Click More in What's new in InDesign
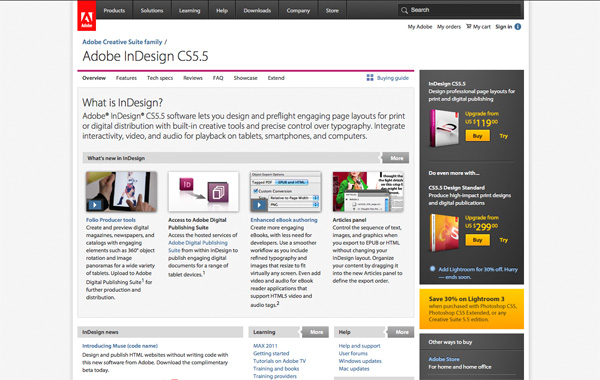This screenshot has height=380, width=600. pyautogui.click(x=396, y=158)
